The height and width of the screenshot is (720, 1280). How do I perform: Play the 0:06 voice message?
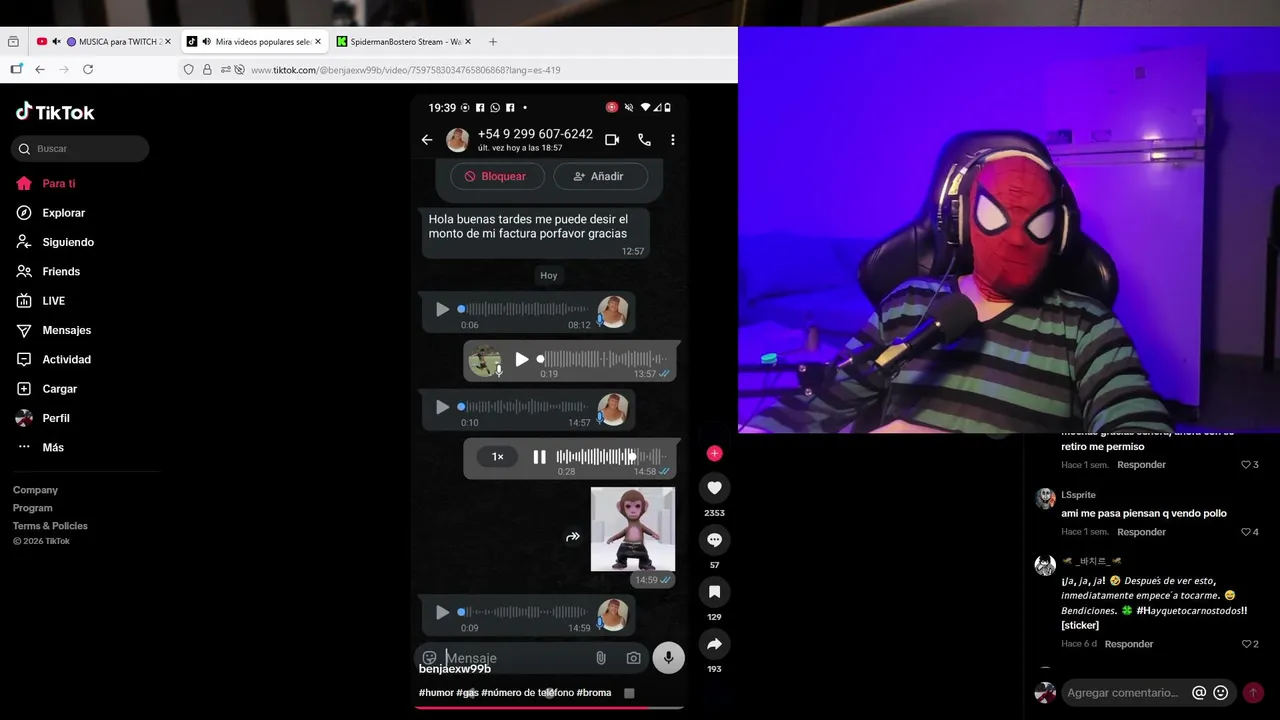click(442, 310)
